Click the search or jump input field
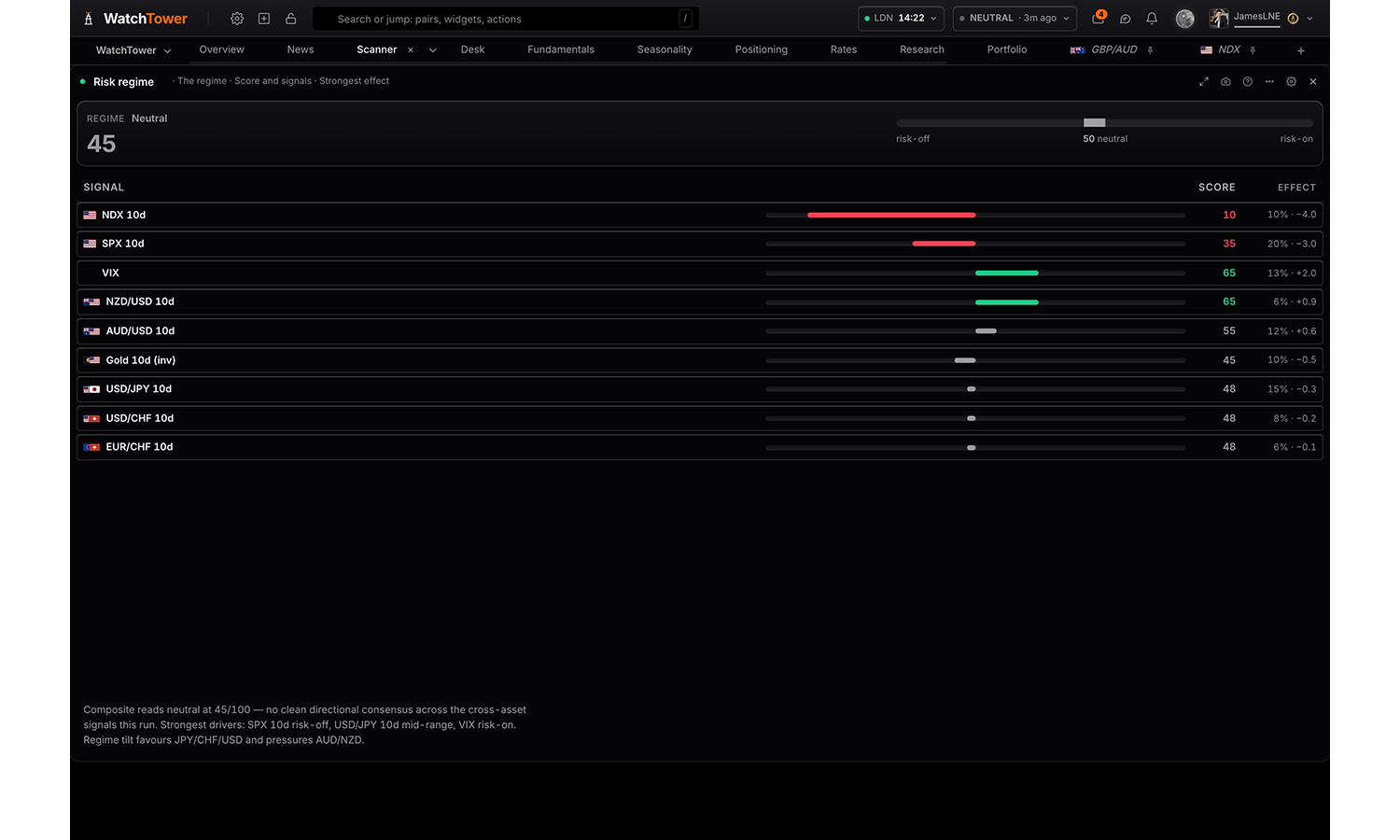 pos(506,19)
